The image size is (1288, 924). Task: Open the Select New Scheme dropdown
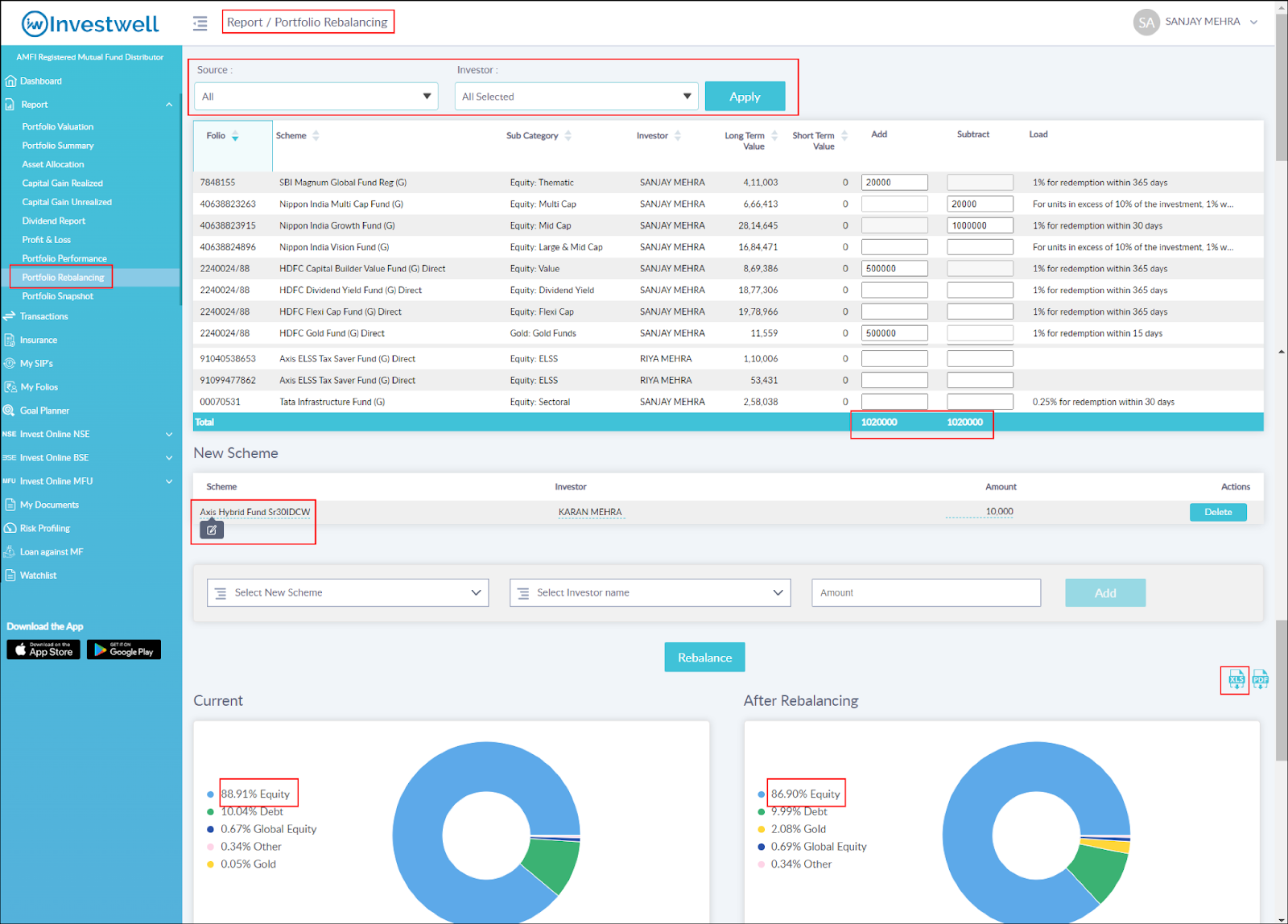point(348,592)
